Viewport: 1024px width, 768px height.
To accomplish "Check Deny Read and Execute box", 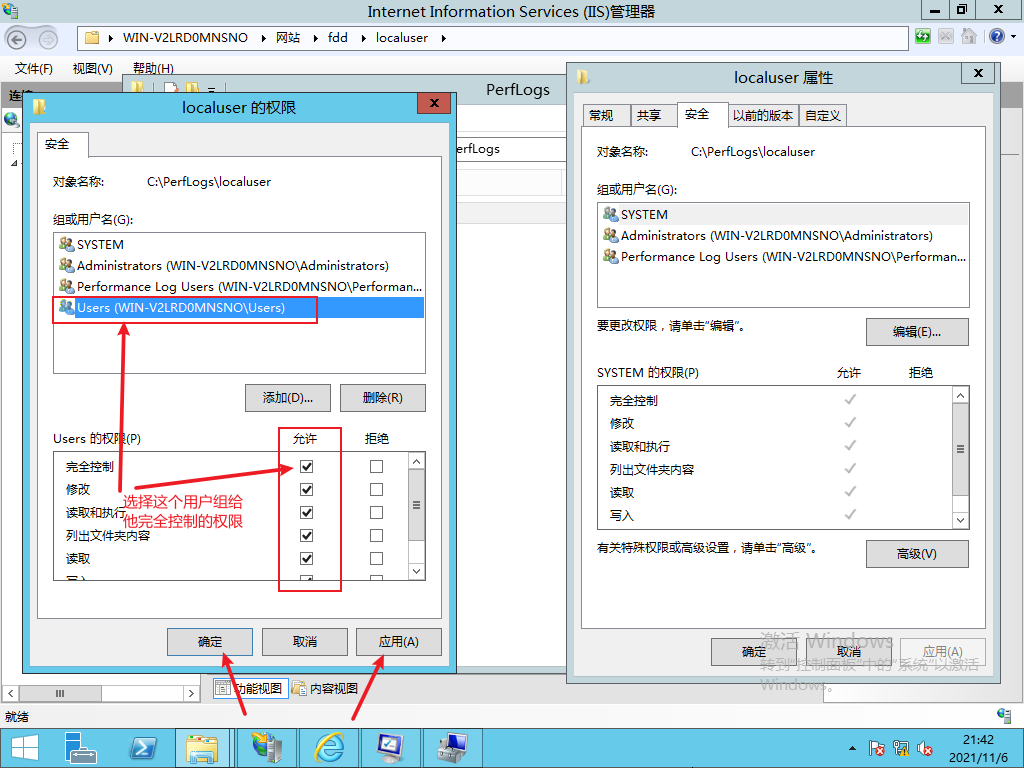I will 376,513.
